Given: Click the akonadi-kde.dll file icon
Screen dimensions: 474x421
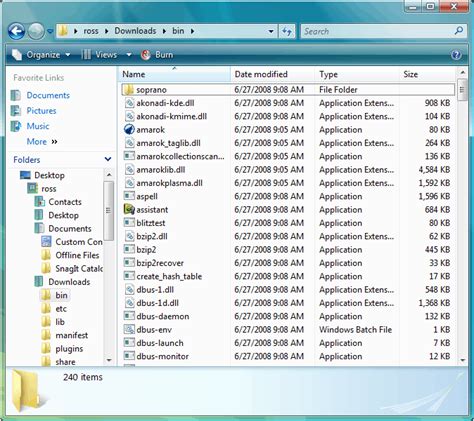Looking at the screenshot, I should (x=129, y=103).
